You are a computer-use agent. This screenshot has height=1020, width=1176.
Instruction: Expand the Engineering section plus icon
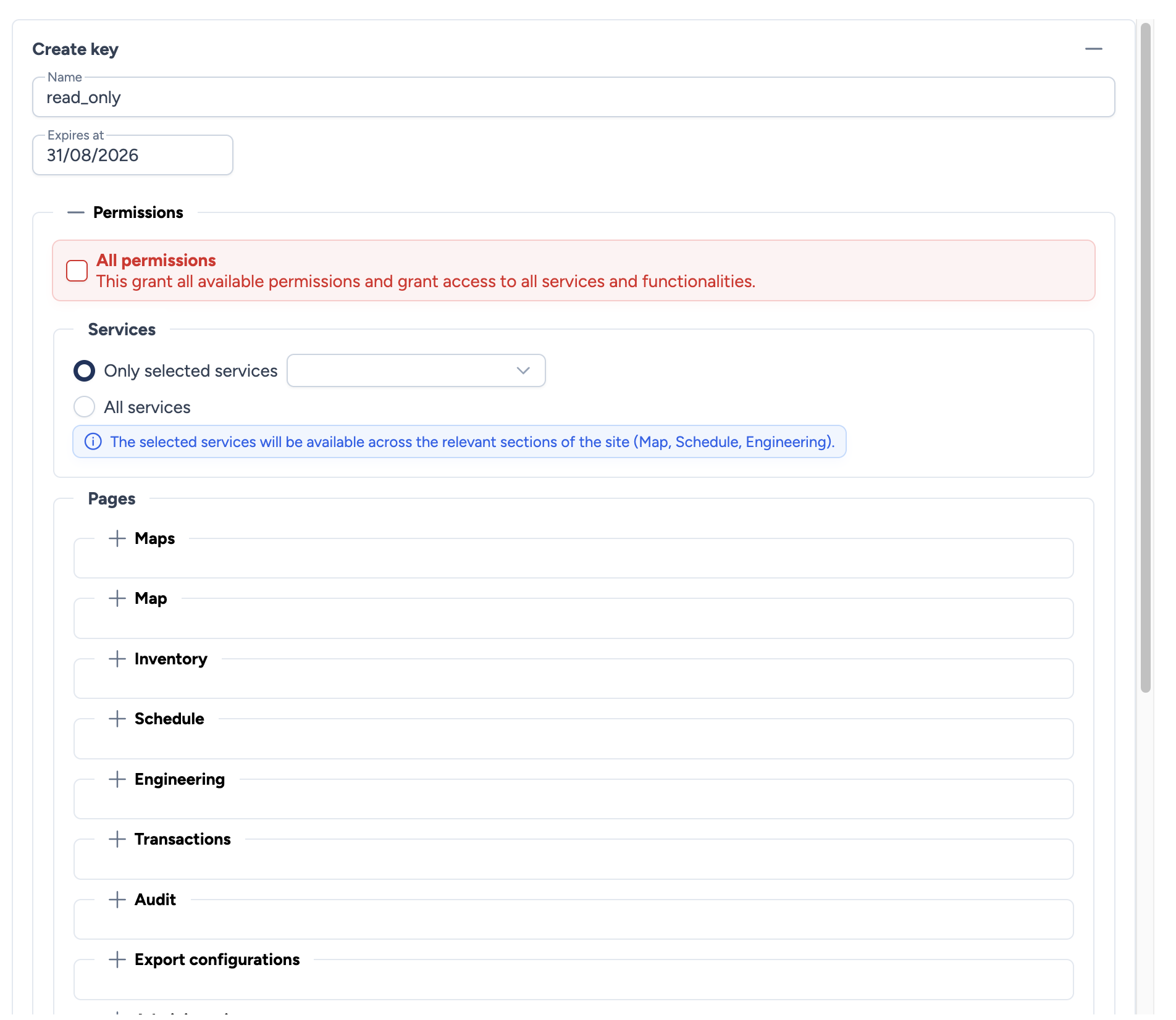pos(117,779)
